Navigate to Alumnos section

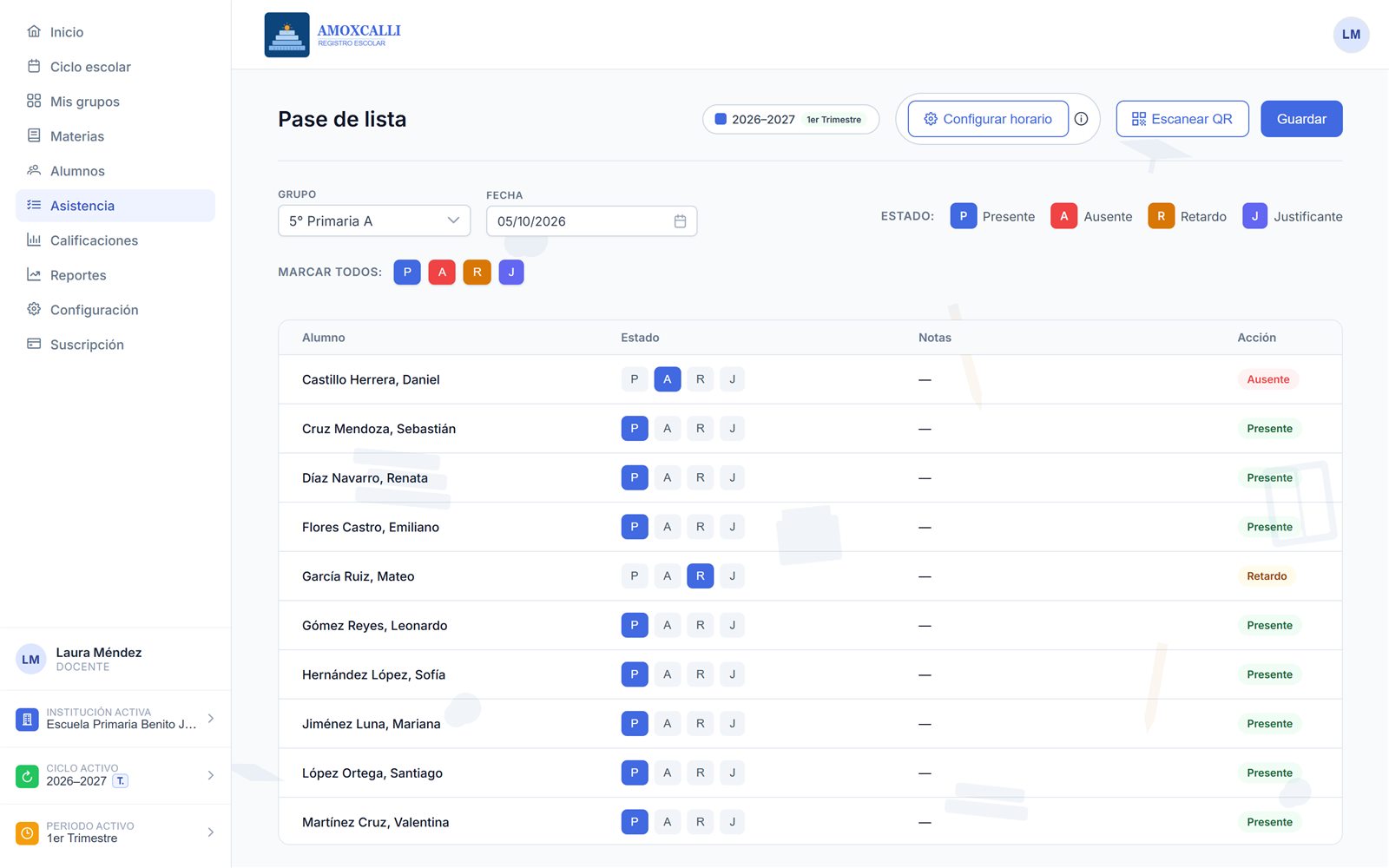[115, 171]
